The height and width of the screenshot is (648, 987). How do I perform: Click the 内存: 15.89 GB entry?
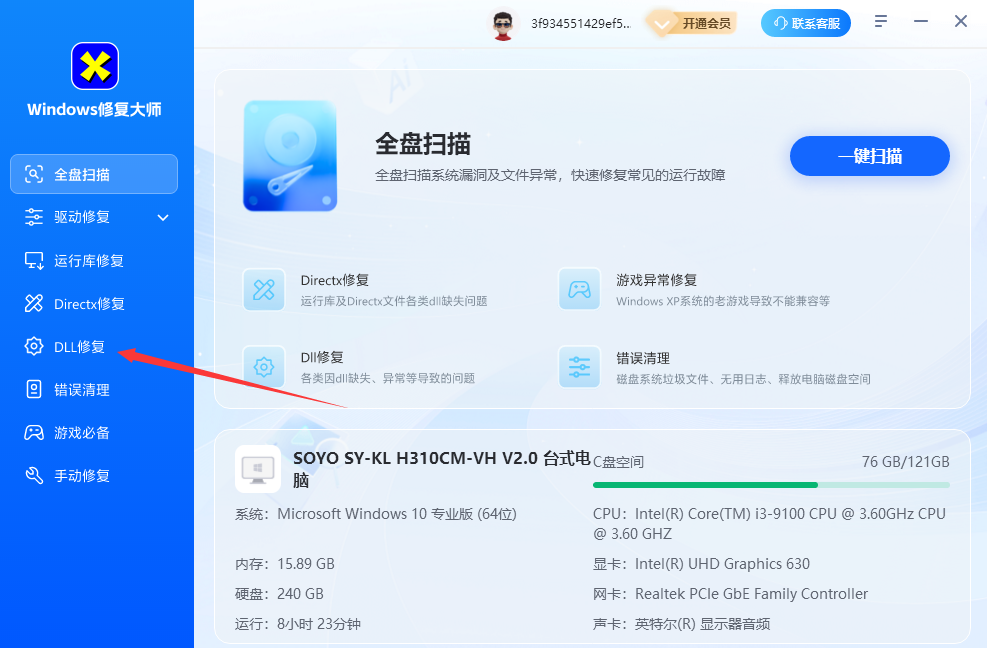[285, 564]
